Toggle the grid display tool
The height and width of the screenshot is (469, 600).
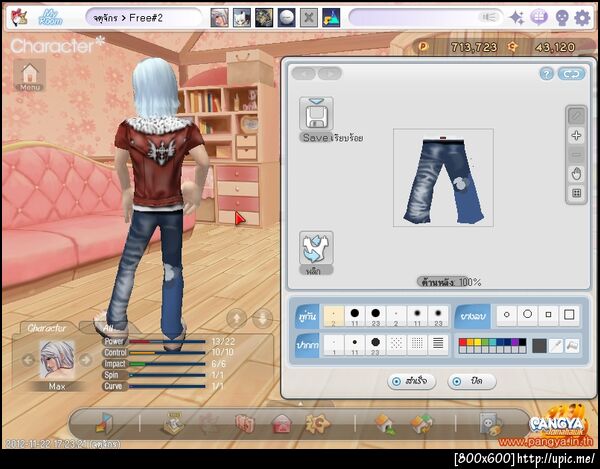pyautogui.click(x=576, y=193)
